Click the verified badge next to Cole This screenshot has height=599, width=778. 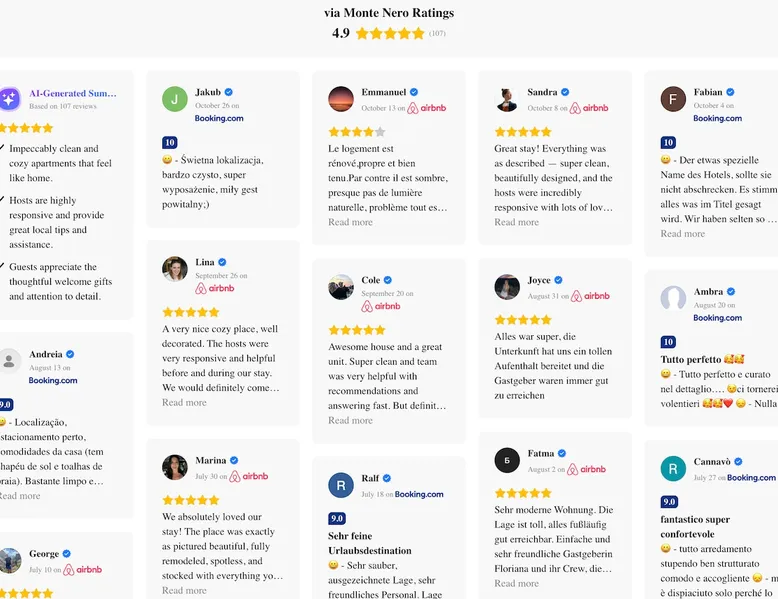(x=388, y=281)
